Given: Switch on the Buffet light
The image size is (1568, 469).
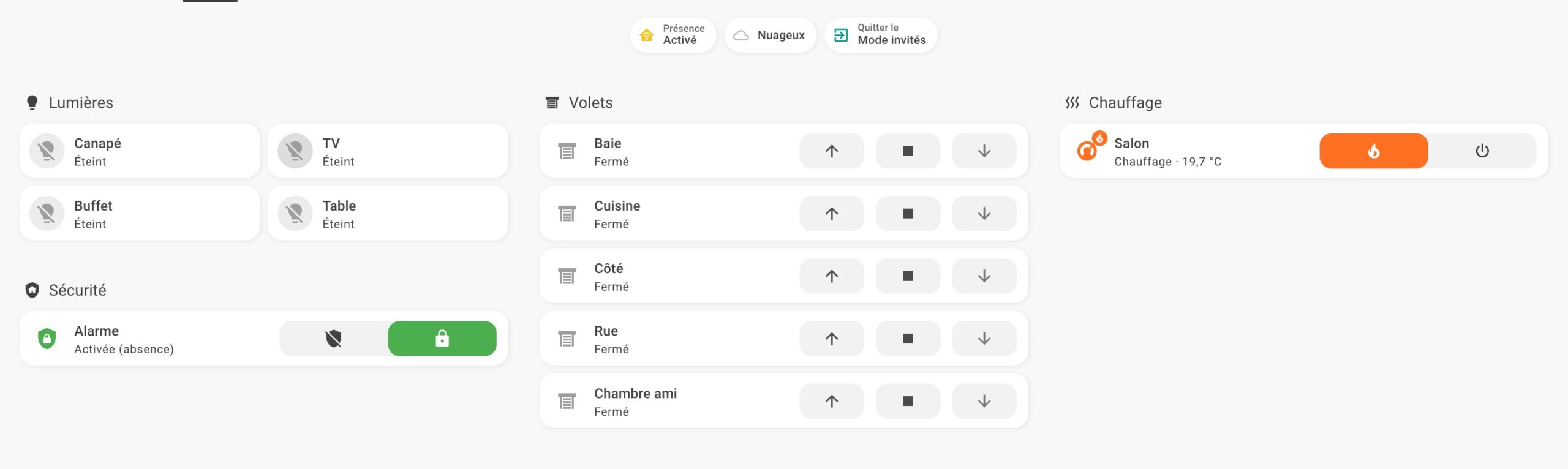Looking at the screenshot, I should click(x=47, y=213).
